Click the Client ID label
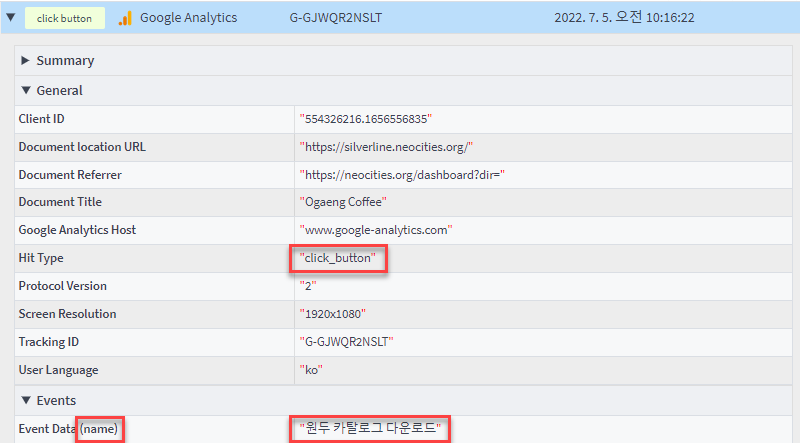800x443 pixels. [41, 119]
